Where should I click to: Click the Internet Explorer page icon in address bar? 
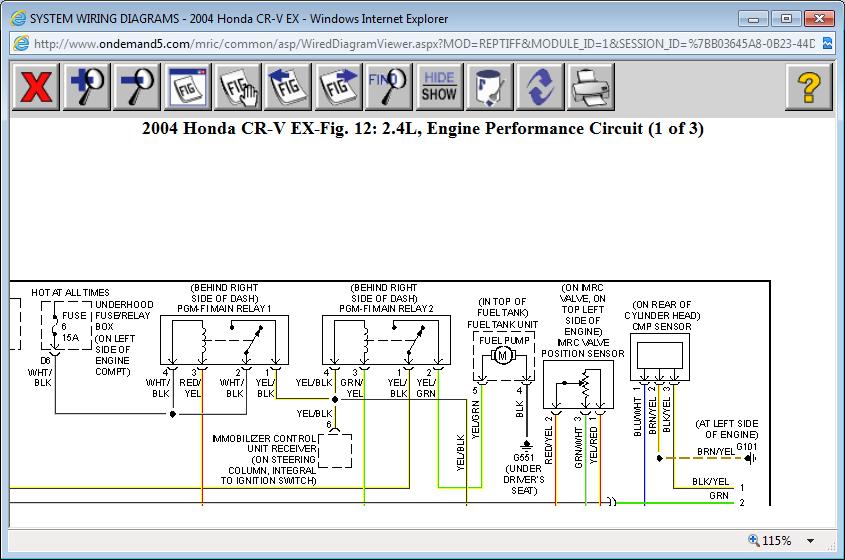19,44
